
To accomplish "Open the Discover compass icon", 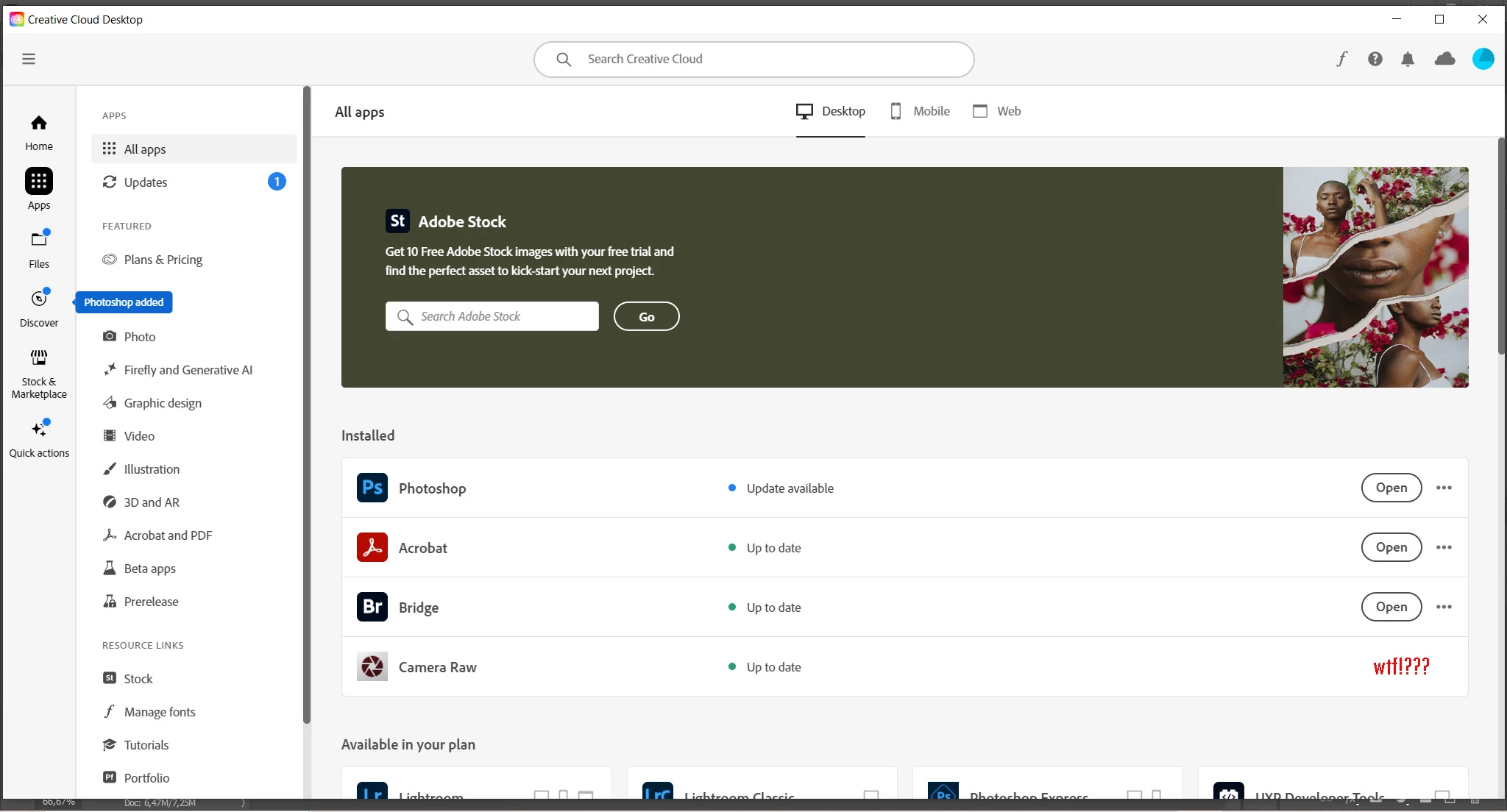I will click(x=39, y=299).
